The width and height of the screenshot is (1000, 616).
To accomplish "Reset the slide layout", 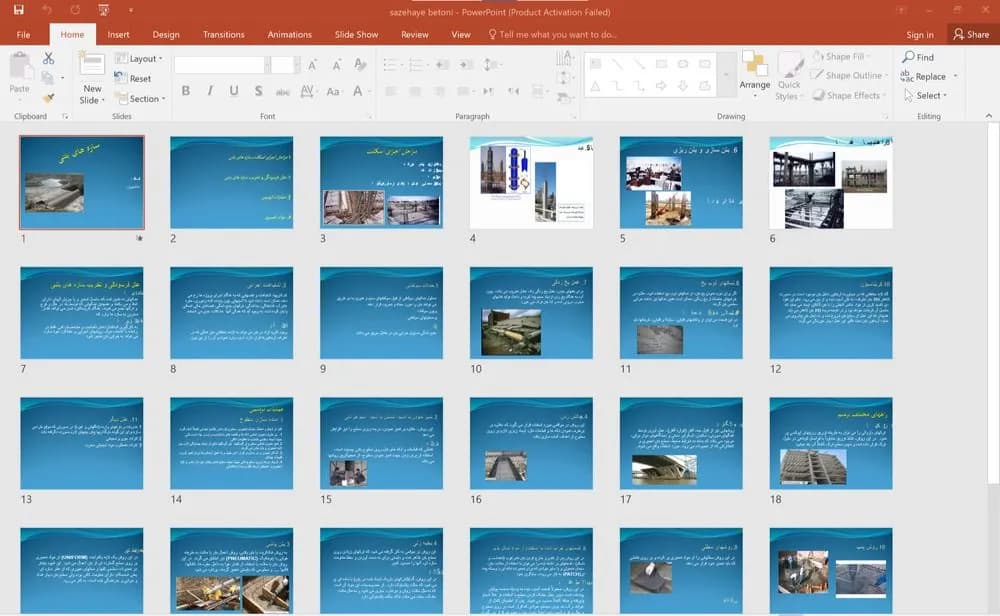I will click(133, 78).
